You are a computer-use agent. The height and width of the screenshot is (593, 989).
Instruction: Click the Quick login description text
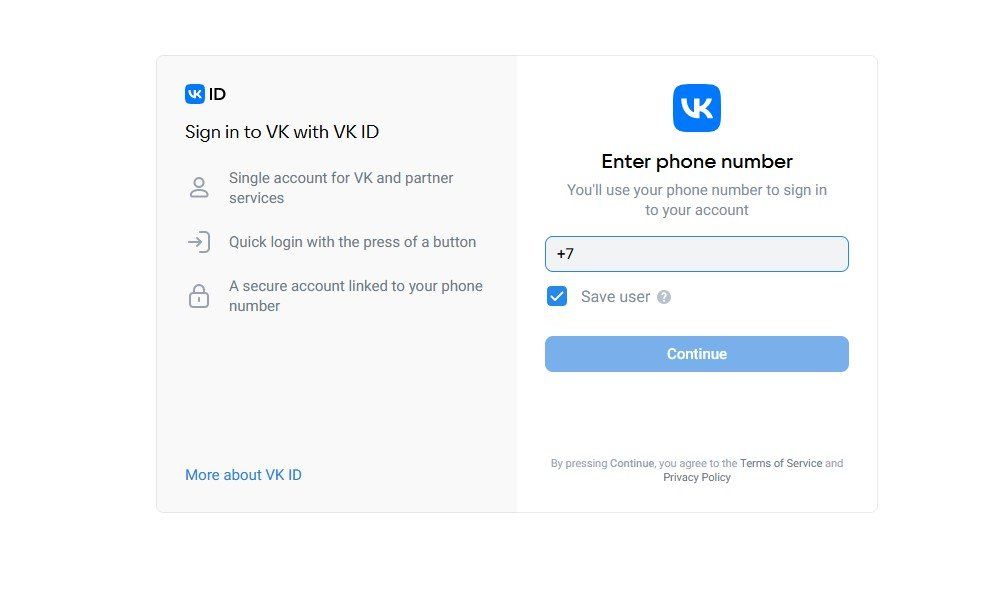click(x=353, y=242)
